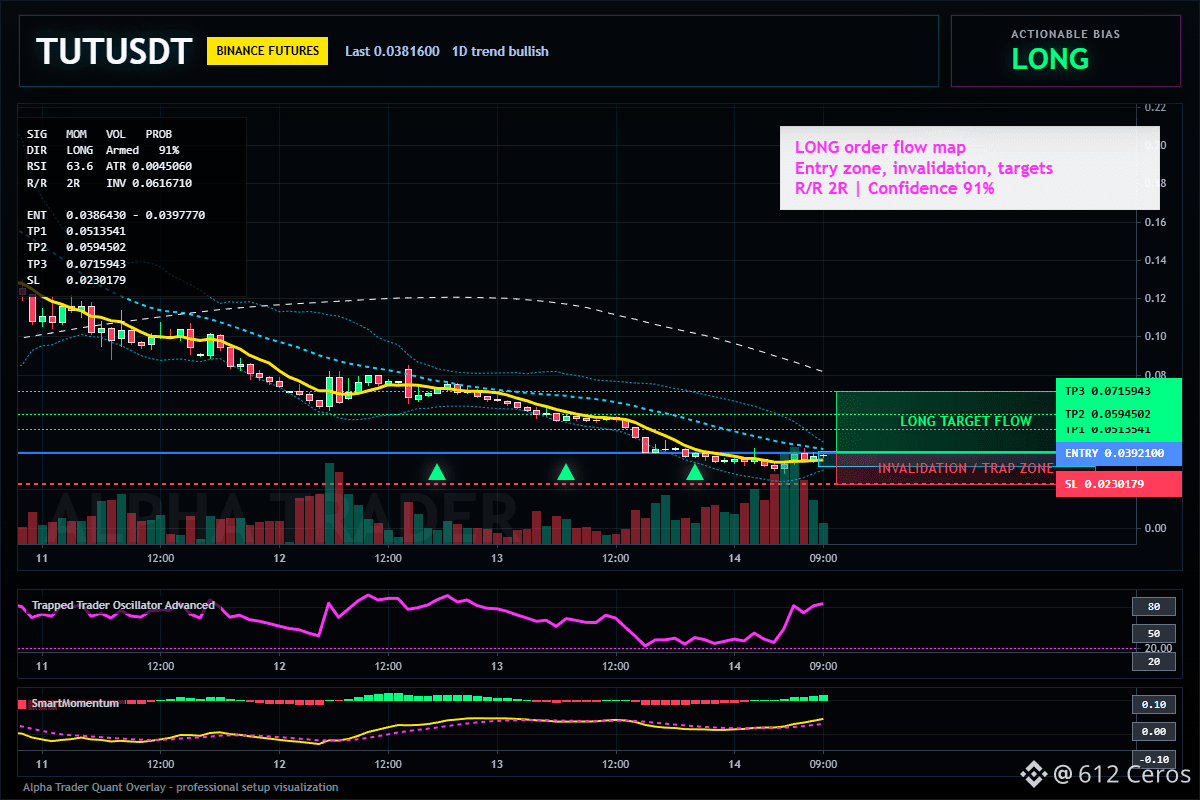The width and height of the screenshot is (1200, 800).
Task: Click TP3 0.0715943 in the stats panel
Action: point(76,263)
